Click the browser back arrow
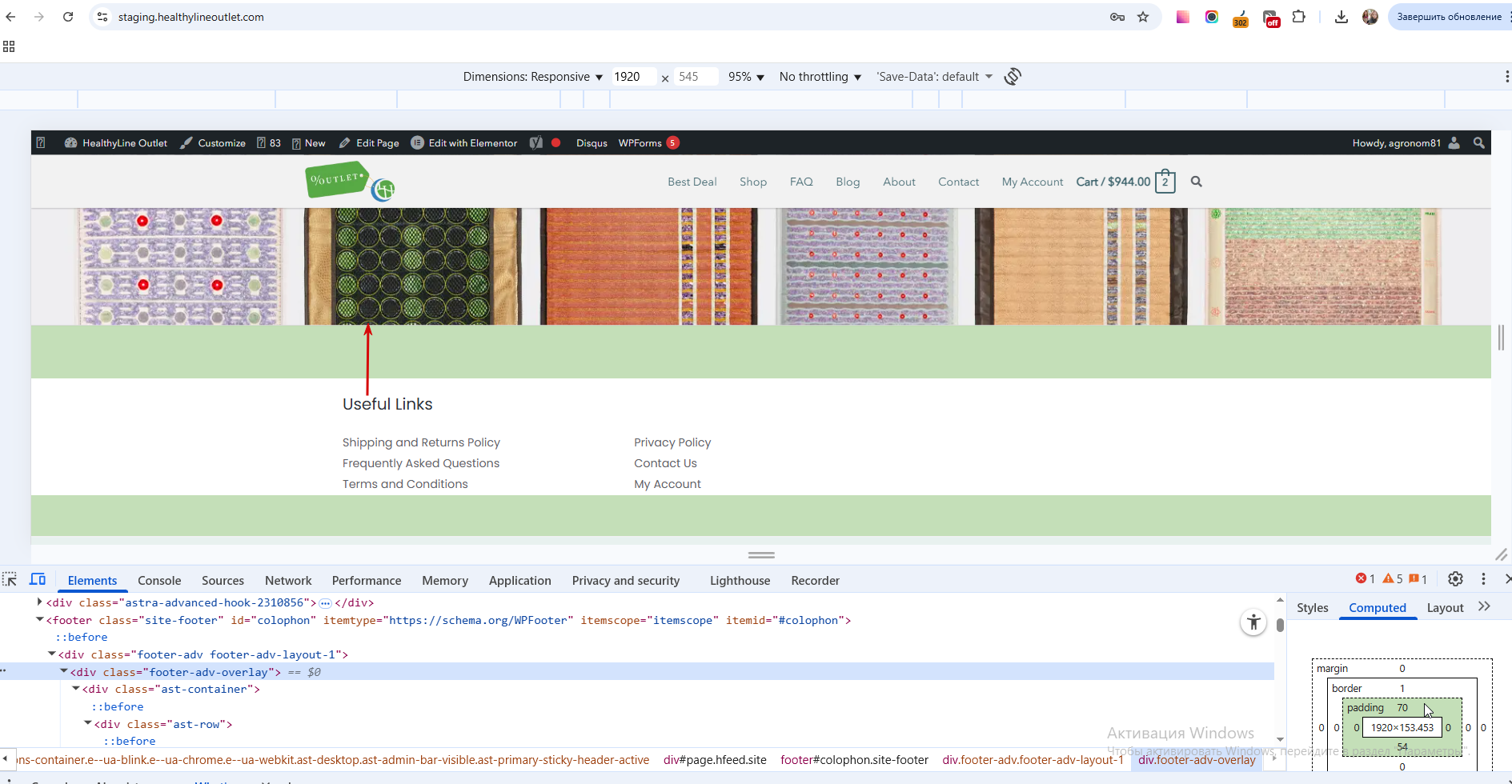The height and width of the screenshot is (784, 1512). [x=11, y=17]
